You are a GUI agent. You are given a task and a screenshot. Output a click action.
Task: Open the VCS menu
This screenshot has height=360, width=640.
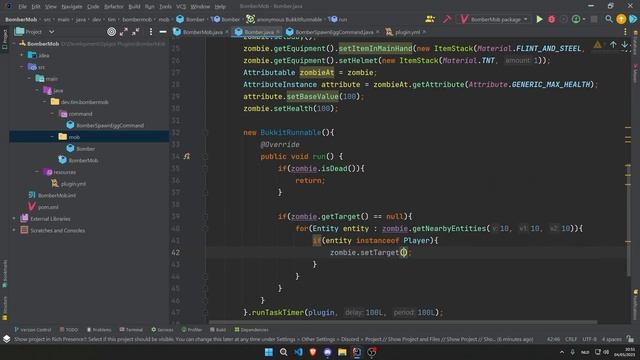click(181, 7)
